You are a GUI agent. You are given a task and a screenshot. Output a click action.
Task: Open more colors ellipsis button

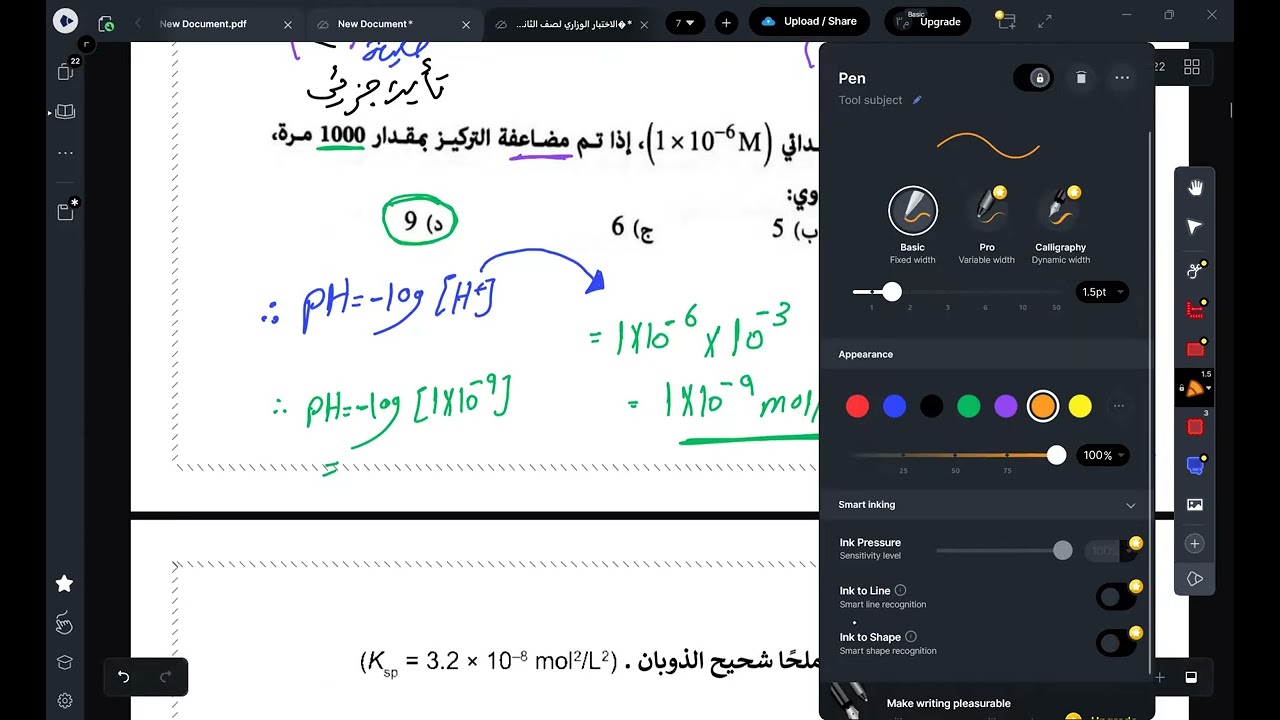(x=1118, y=406)
